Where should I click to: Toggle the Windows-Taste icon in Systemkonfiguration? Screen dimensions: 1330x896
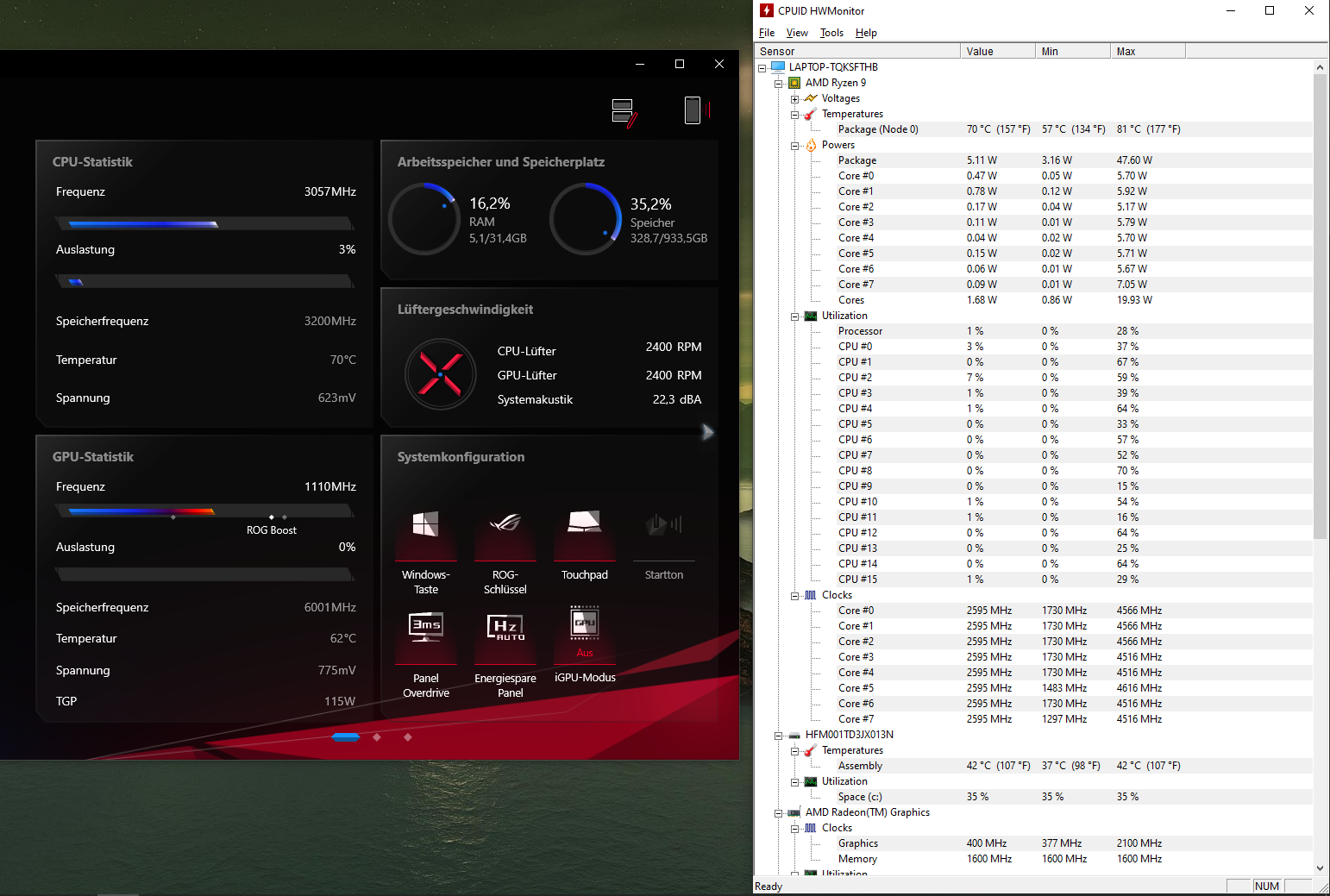(425, 524)
